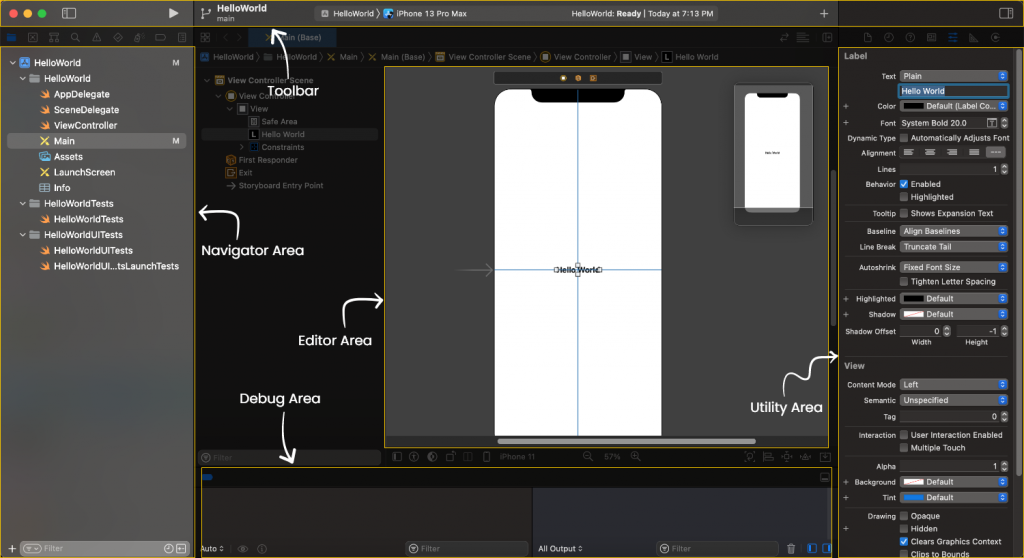Open the symbol navigator icon
Screen dimensions: 1024x558
pyautogui.click(x=54, y=37)
